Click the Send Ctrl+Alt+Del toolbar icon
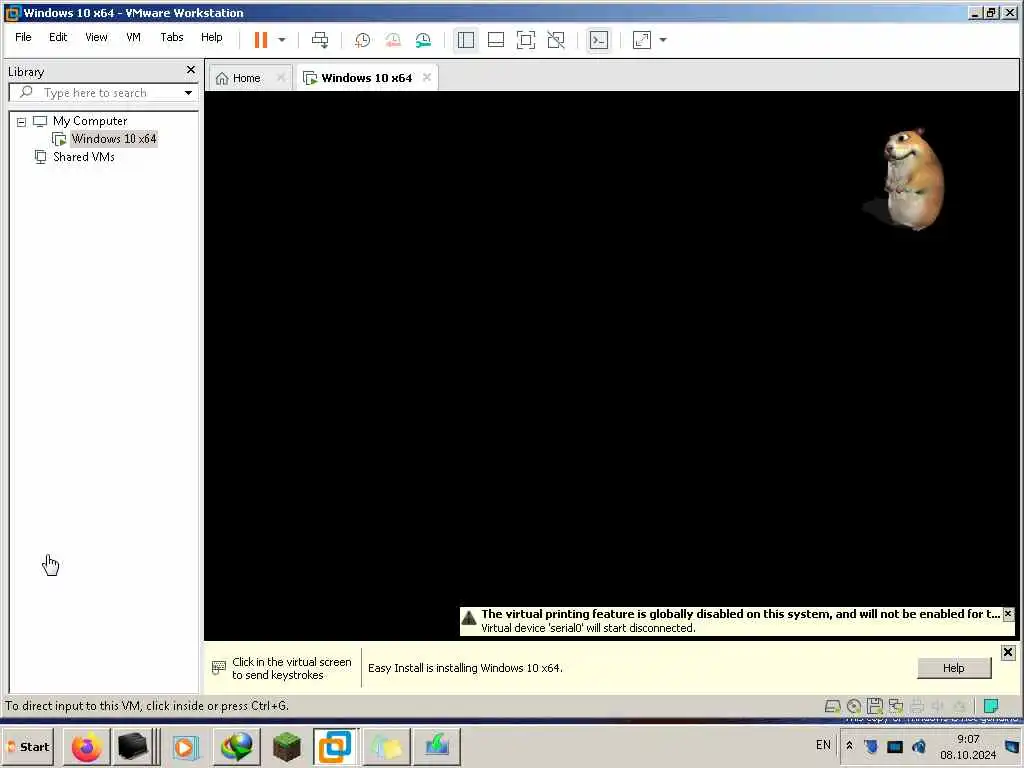 pos(320,40)
